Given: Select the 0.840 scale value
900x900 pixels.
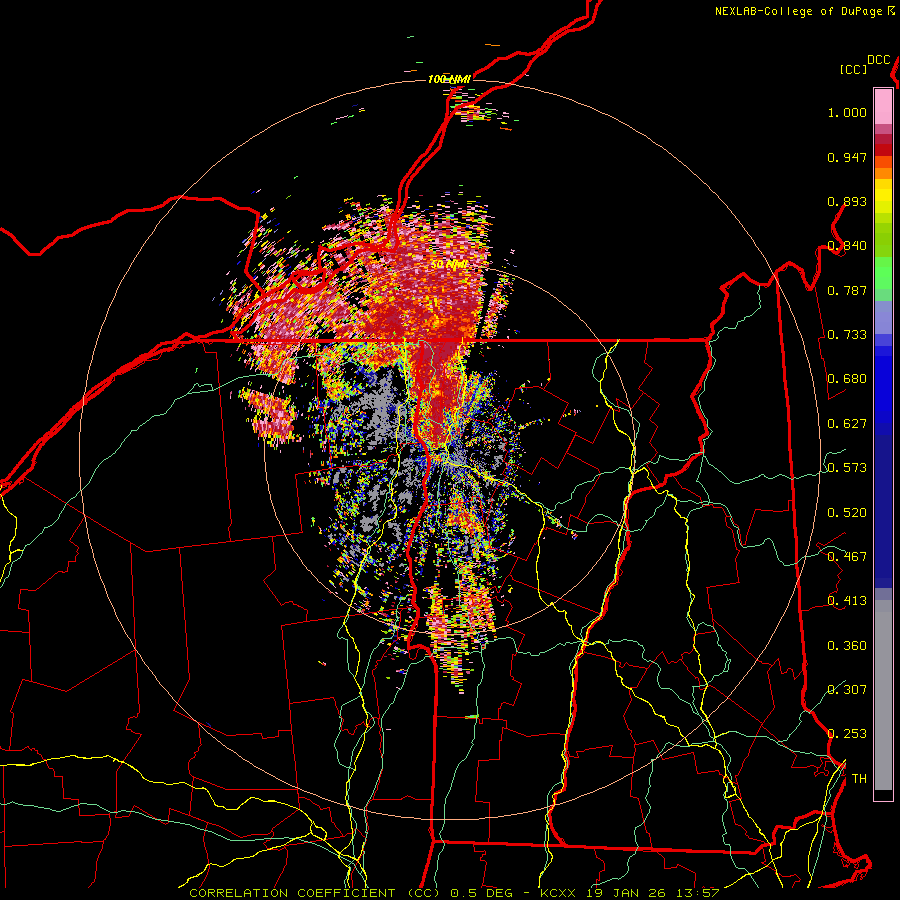Looking at the screenshot, I should click(847, 246).
